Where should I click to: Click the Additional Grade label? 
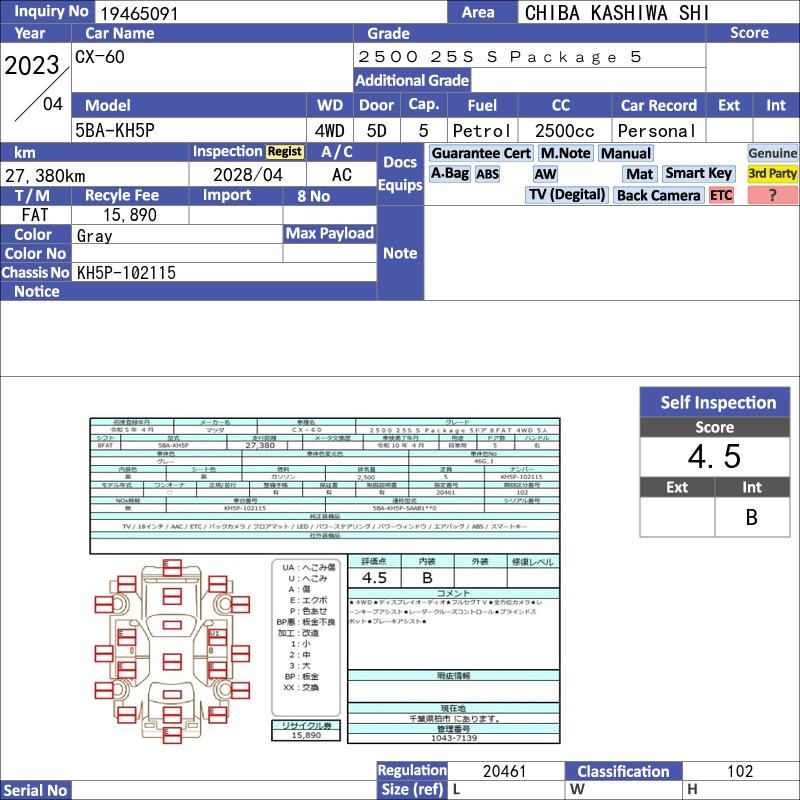[x=412, y=80]
